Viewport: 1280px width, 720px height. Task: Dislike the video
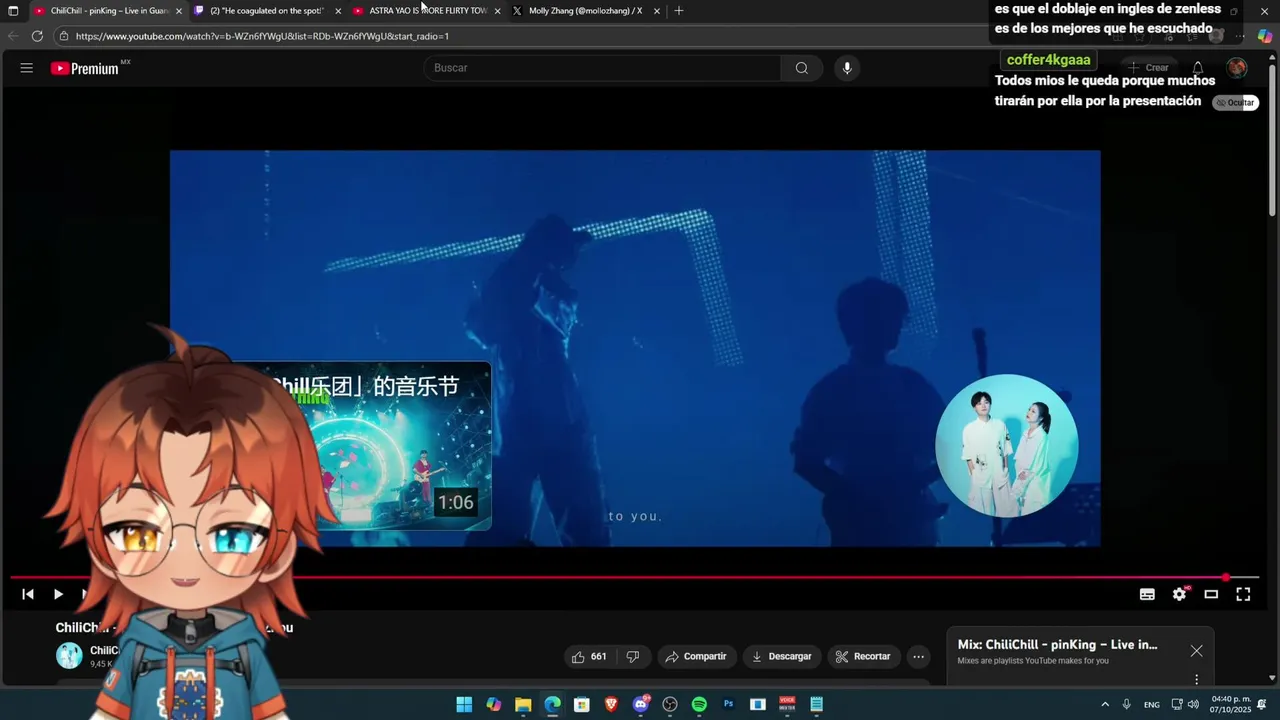tap(632, 657)
